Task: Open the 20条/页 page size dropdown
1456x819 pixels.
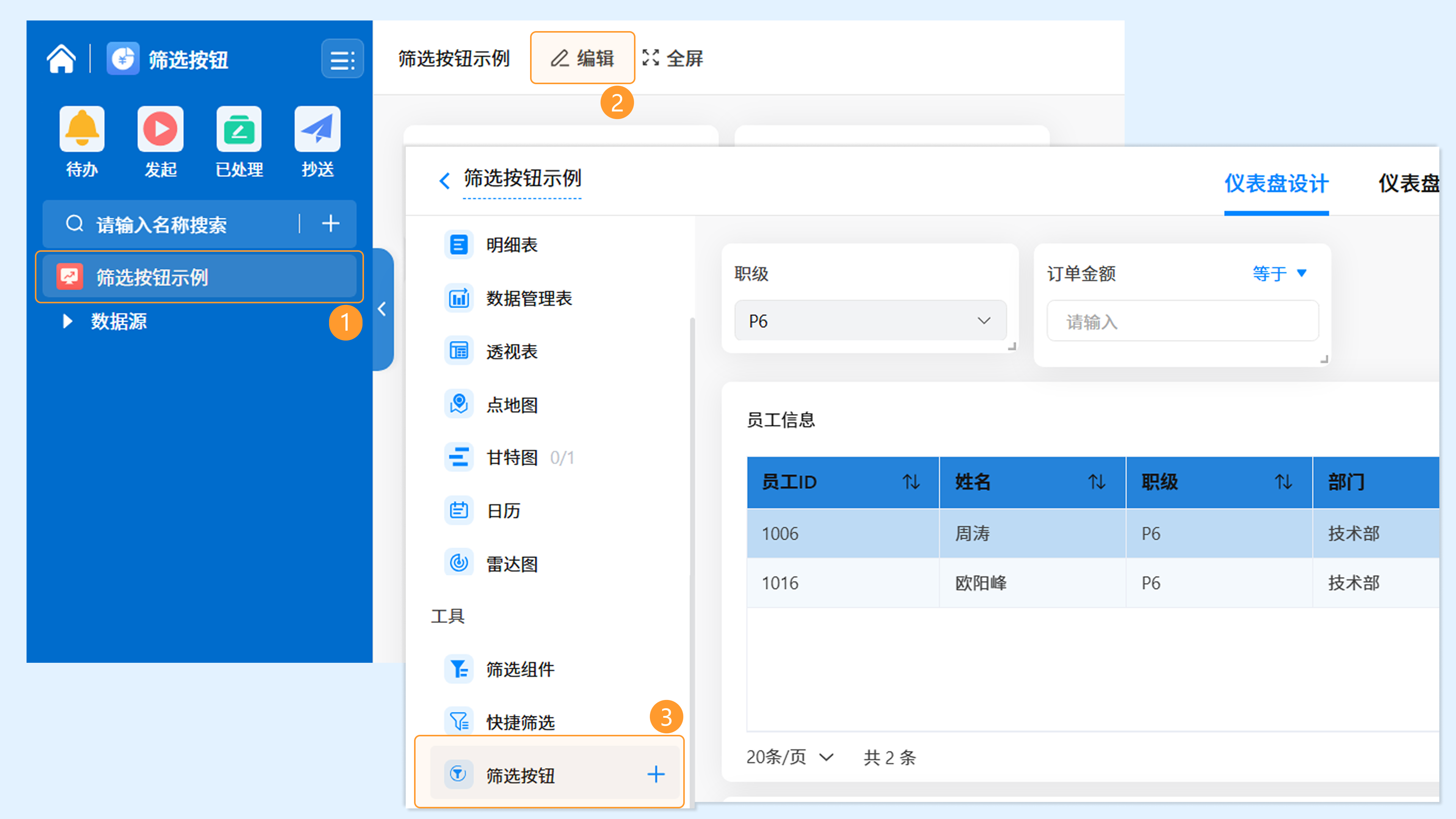Action: 789,757
